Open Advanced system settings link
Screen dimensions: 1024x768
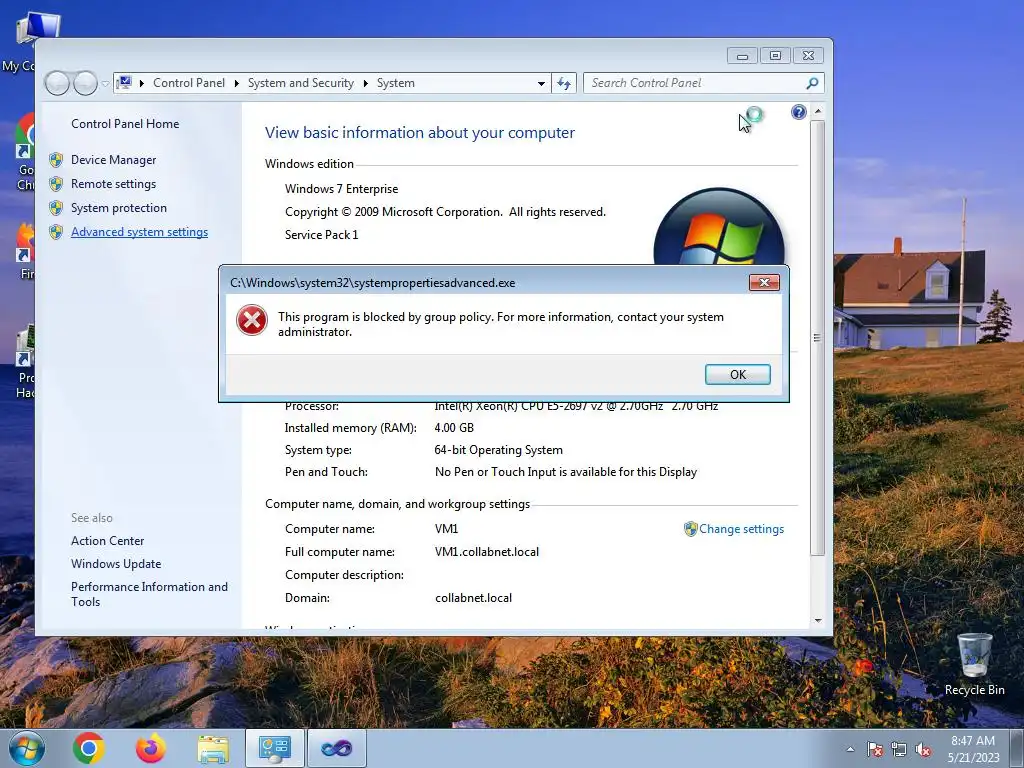[x=140, y=232]
